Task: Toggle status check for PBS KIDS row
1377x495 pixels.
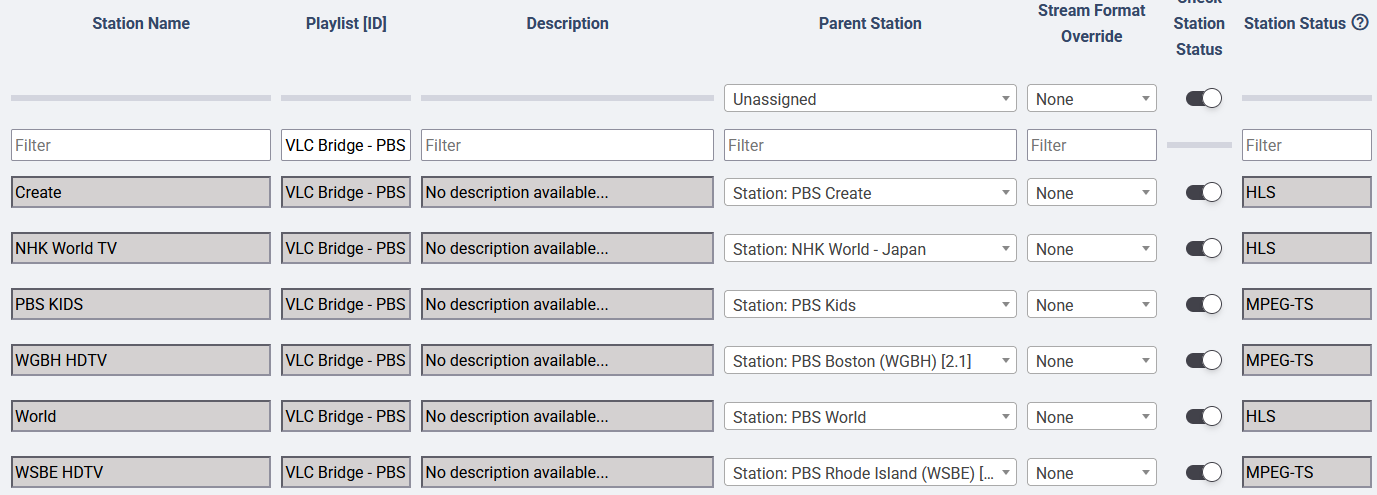Action: (1203, 305)
